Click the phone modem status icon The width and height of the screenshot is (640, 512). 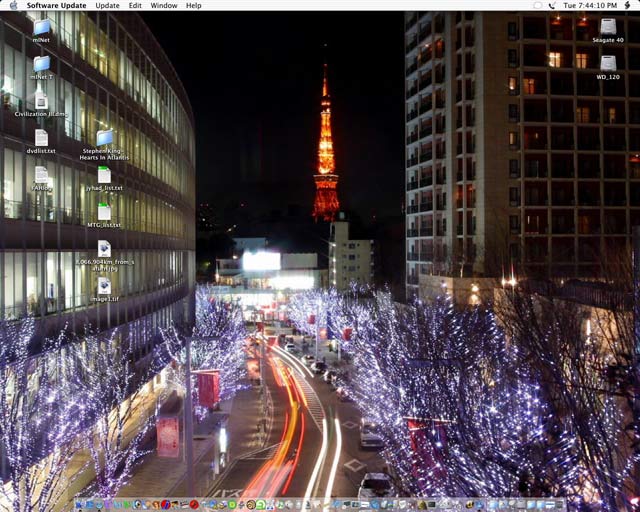(x=552, y=5)
